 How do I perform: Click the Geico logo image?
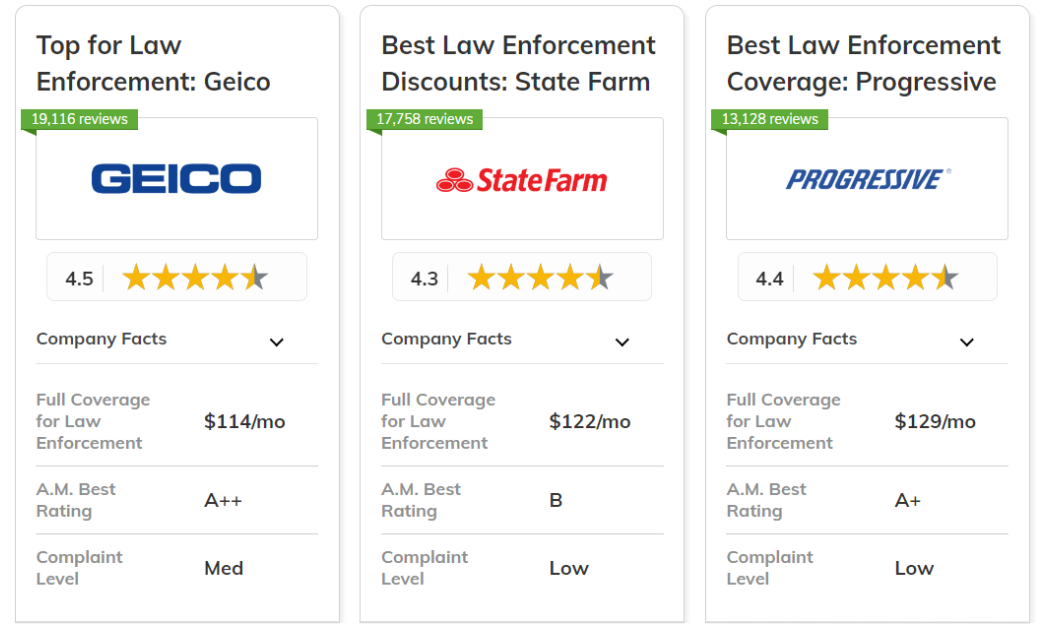pyautogui.click(x=176, y=178)
